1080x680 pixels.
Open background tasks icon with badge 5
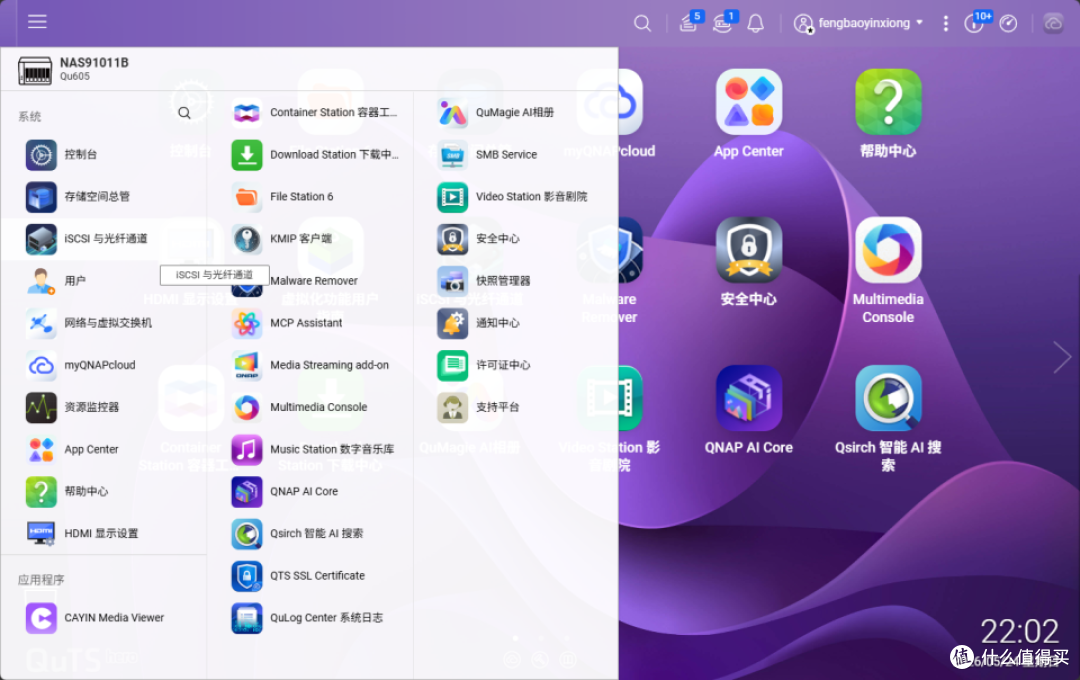click(x=689, y=23)
